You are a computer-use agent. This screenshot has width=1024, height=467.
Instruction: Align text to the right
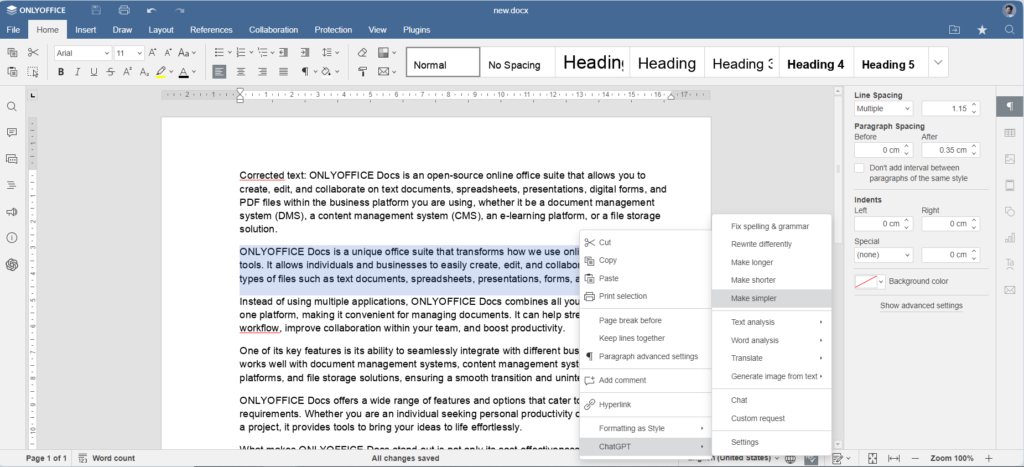tap(263, 72)
